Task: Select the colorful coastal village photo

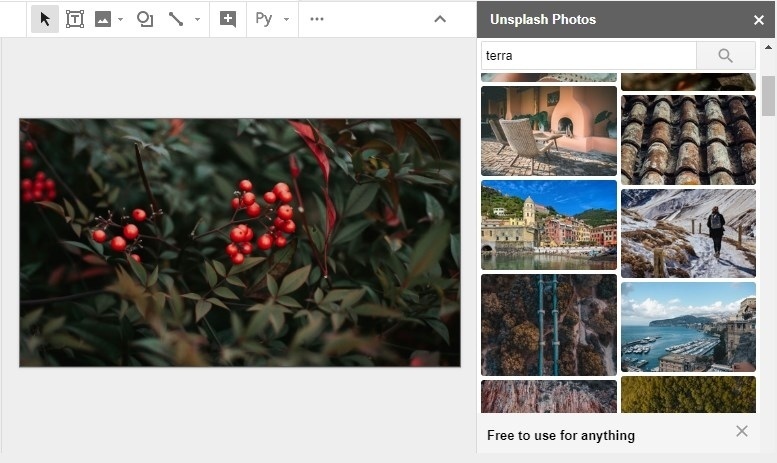Action: tap(549, 225)
